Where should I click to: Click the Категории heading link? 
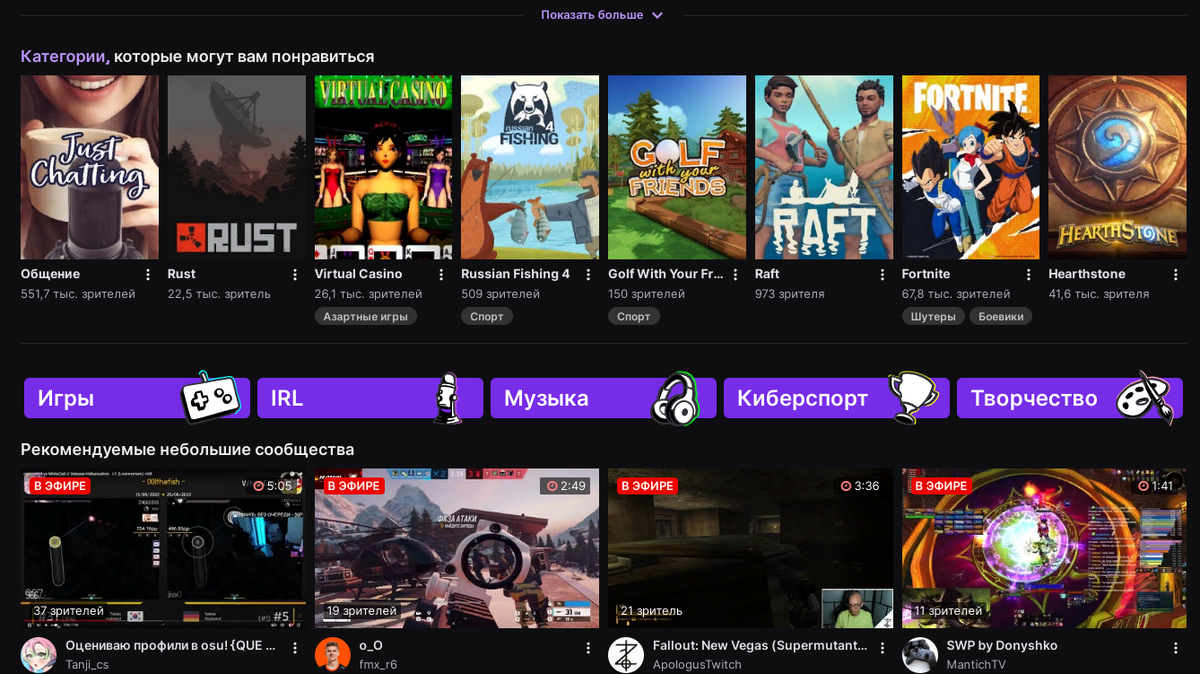tap(64, 56)
